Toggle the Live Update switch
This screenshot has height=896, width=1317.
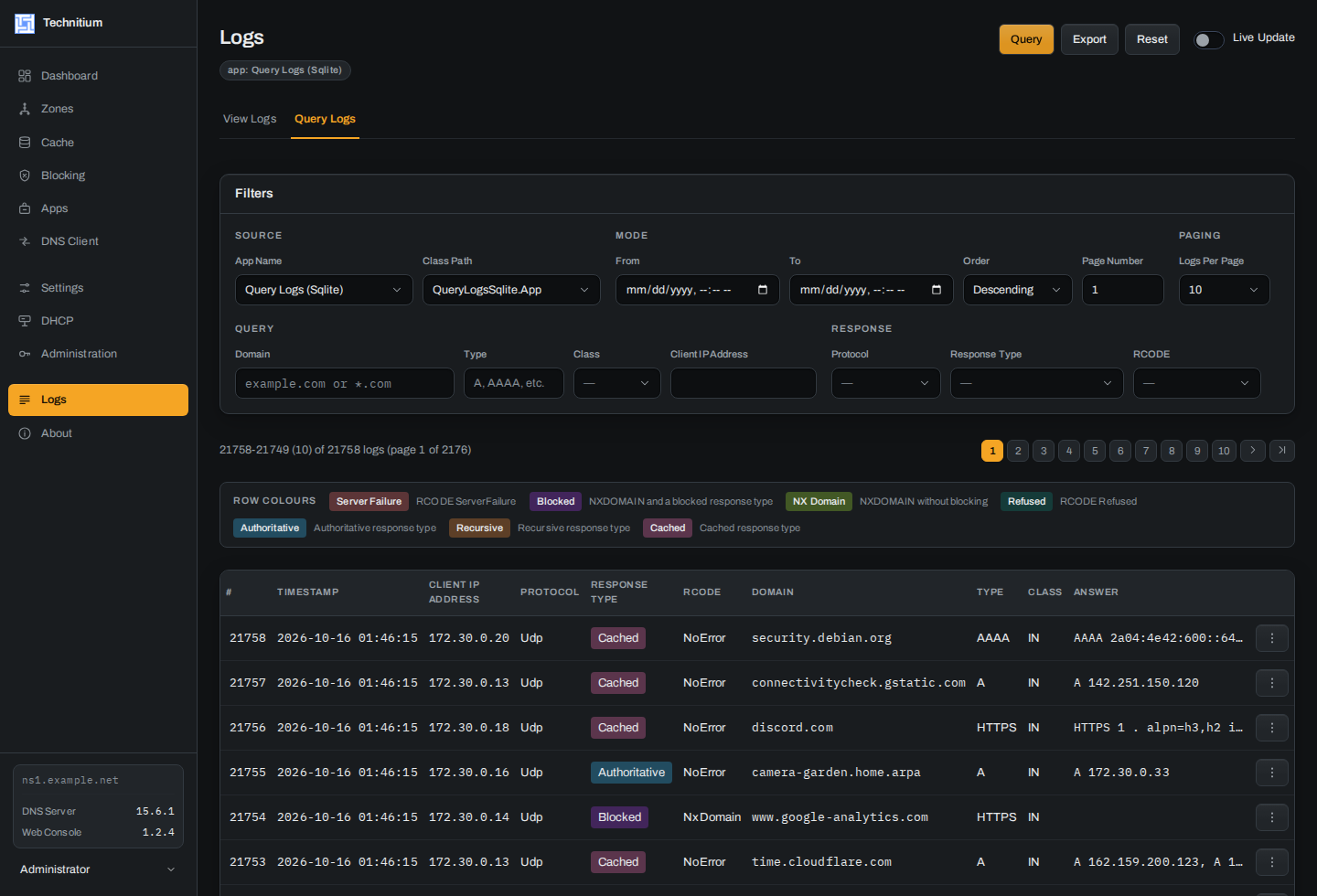1208,40
